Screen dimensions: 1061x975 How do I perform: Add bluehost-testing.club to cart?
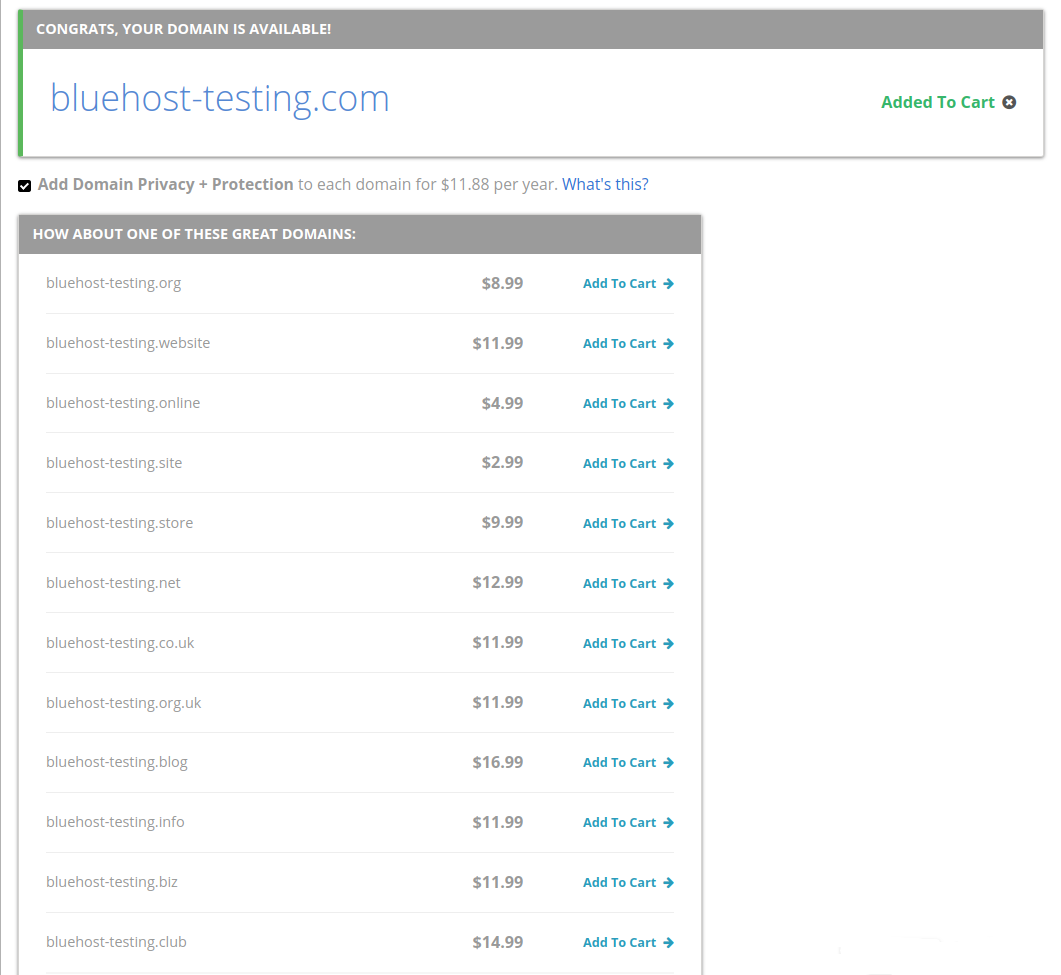point(628,943)
